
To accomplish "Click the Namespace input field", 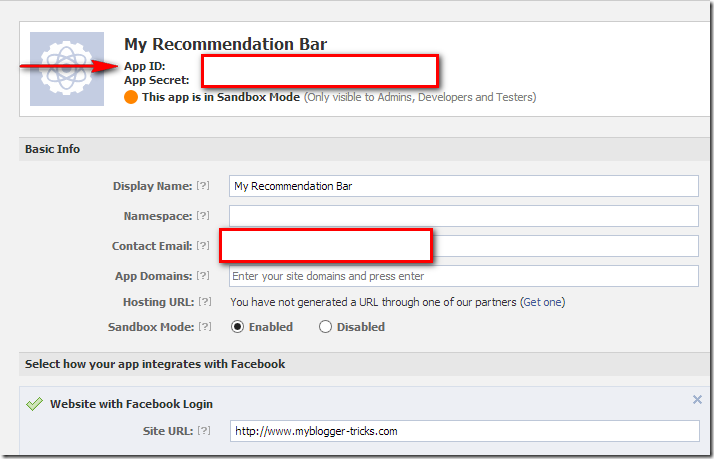I will pyautogui.click(x=463, y=216).
